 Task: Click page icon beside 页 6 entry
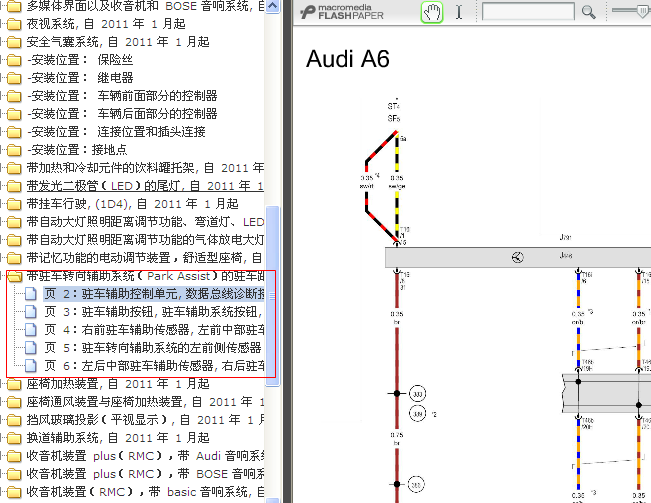30,366
